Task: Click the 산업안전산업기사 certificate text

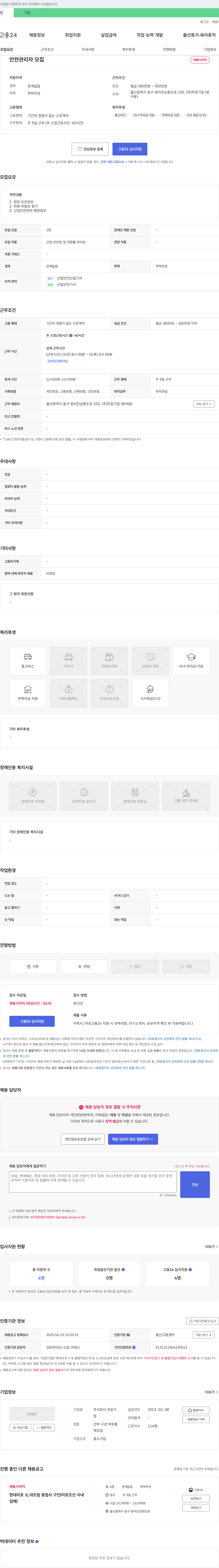Action: (x=70, y=278)
